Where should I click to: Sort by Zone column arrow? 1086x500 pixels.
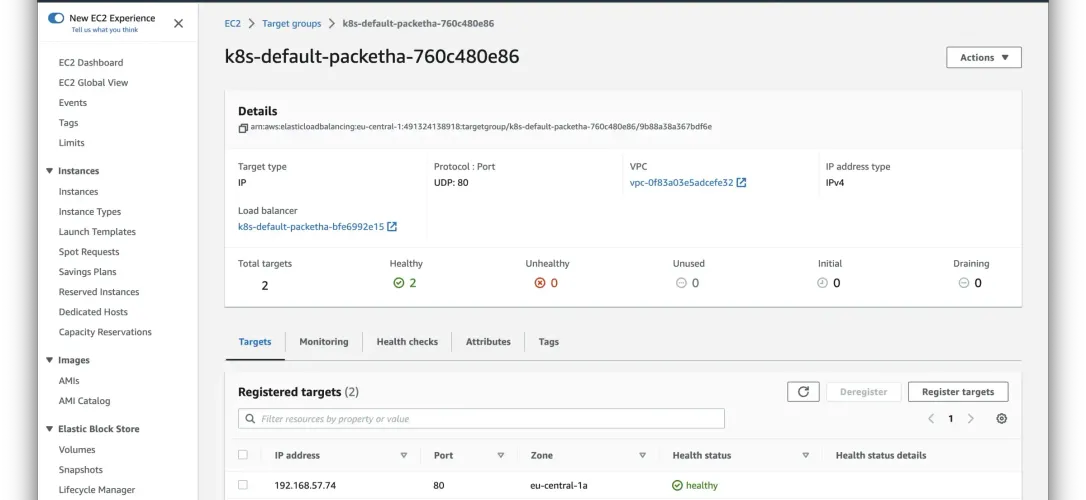coord(643,456)
